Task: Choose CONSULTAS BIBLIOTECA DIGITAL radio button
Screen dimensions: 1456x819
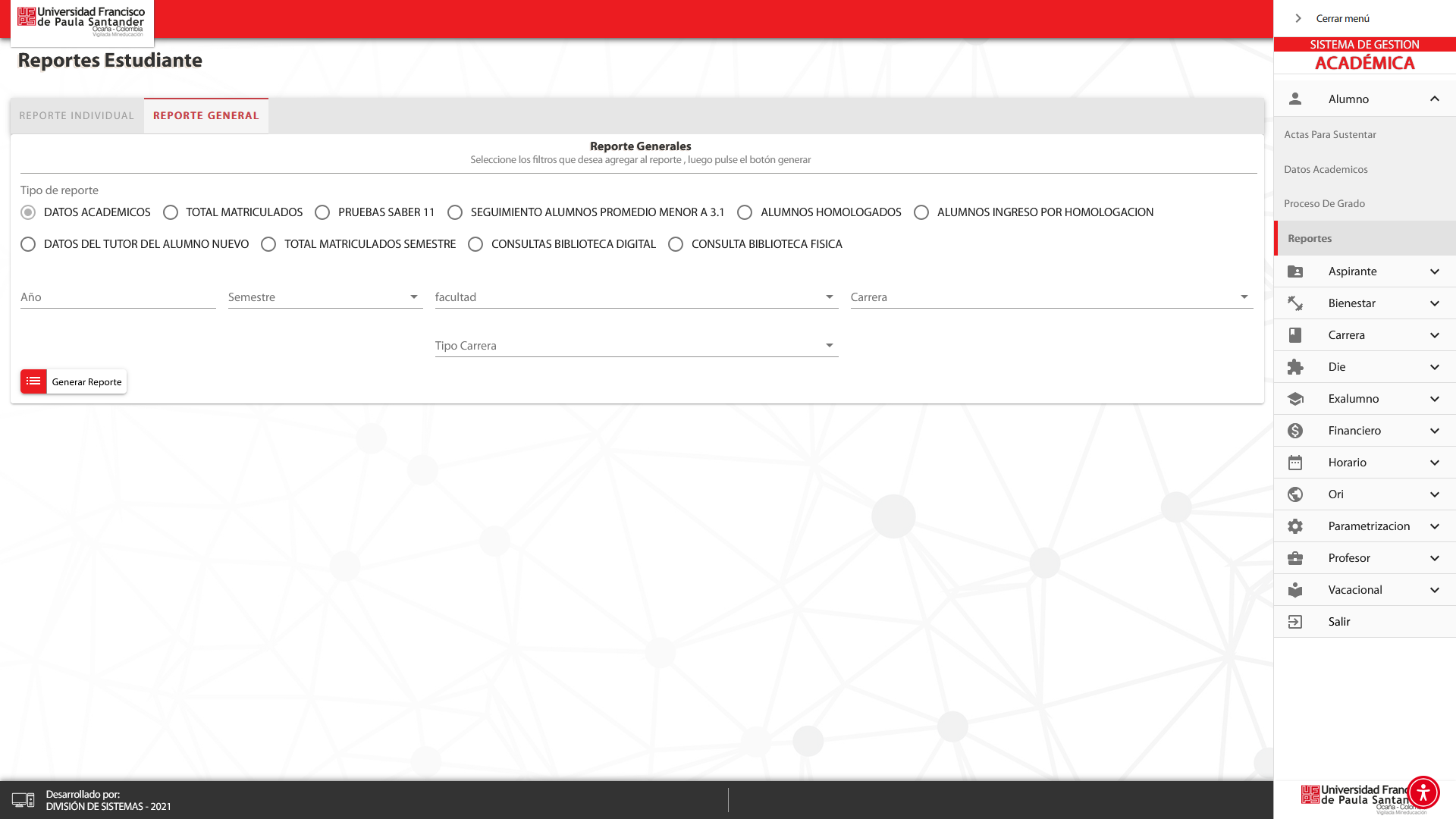Action: pyautogui.click(x=475, y=244)
